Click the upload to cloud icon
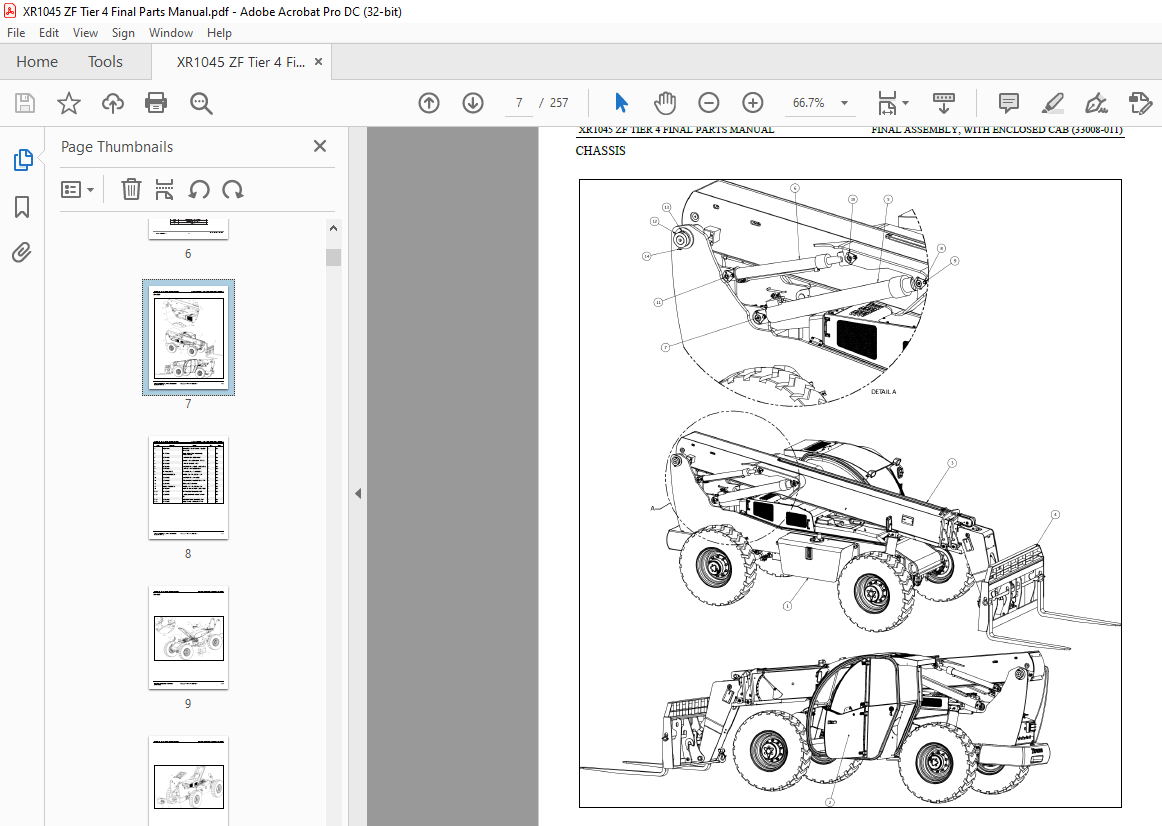The width and height of the screenshot is (1162, 826). click(x=113, y=103)
